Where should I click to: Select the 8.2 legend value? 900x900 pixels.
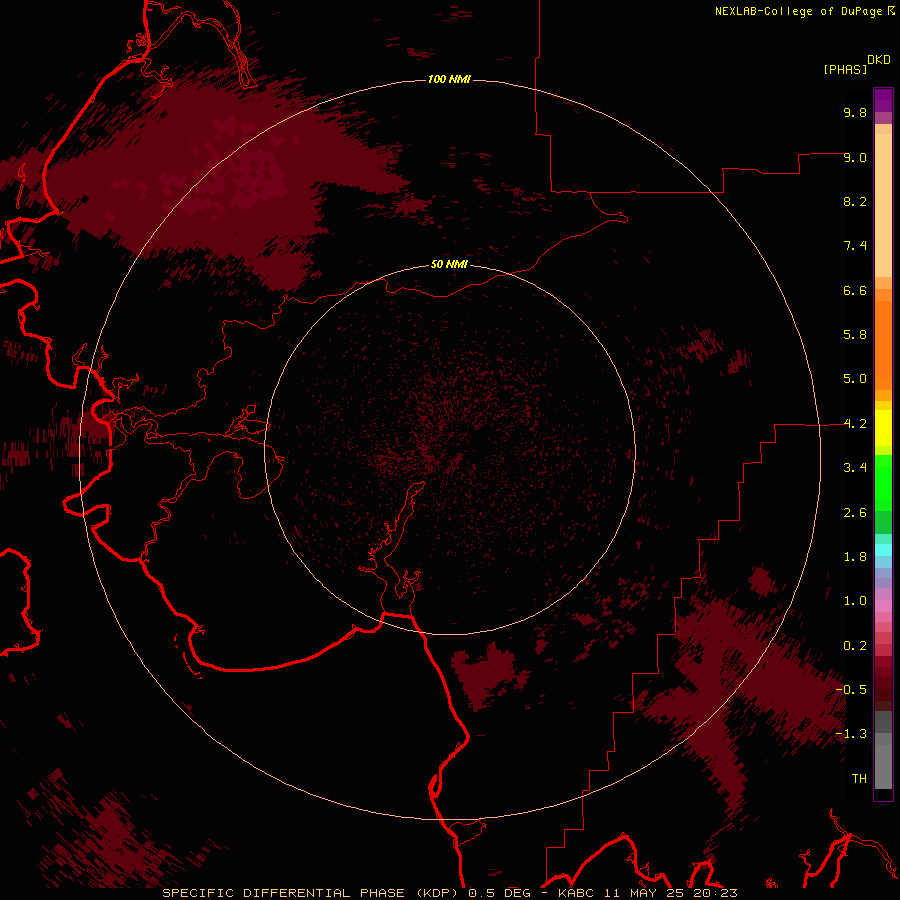pos(855,201)
